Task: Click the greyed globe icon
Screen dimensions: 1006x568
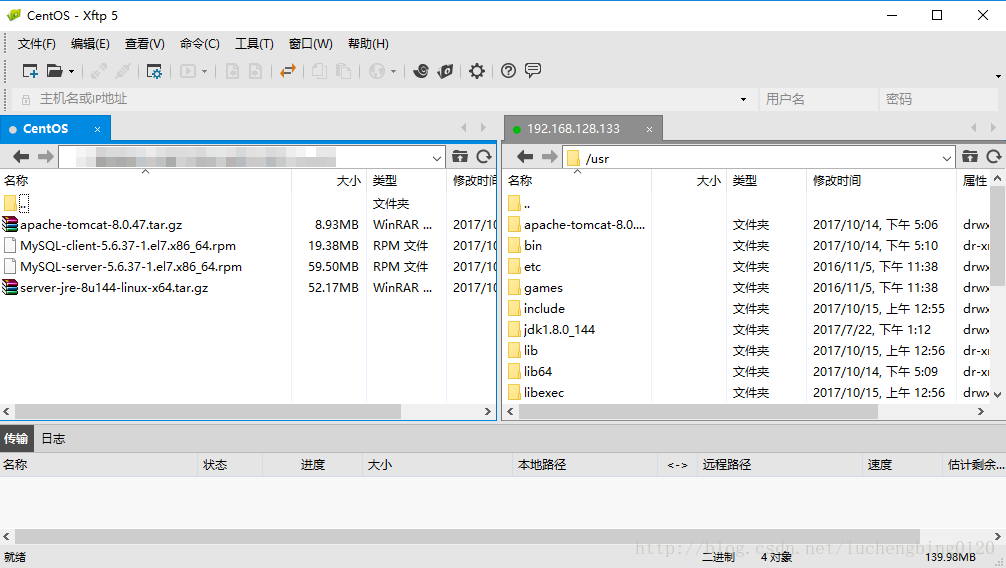Action: [377, 71]
